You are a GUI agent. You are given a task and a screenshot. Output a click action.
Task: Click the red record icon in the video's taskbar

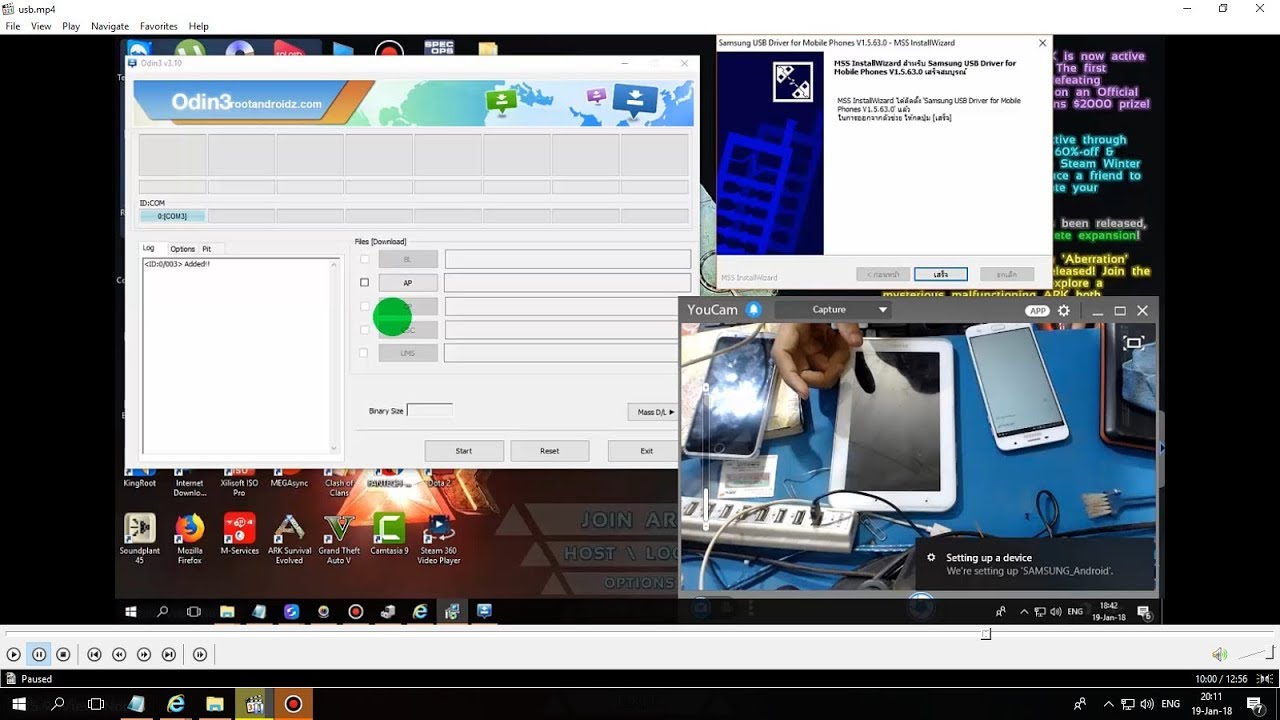[x=355, y=611]
